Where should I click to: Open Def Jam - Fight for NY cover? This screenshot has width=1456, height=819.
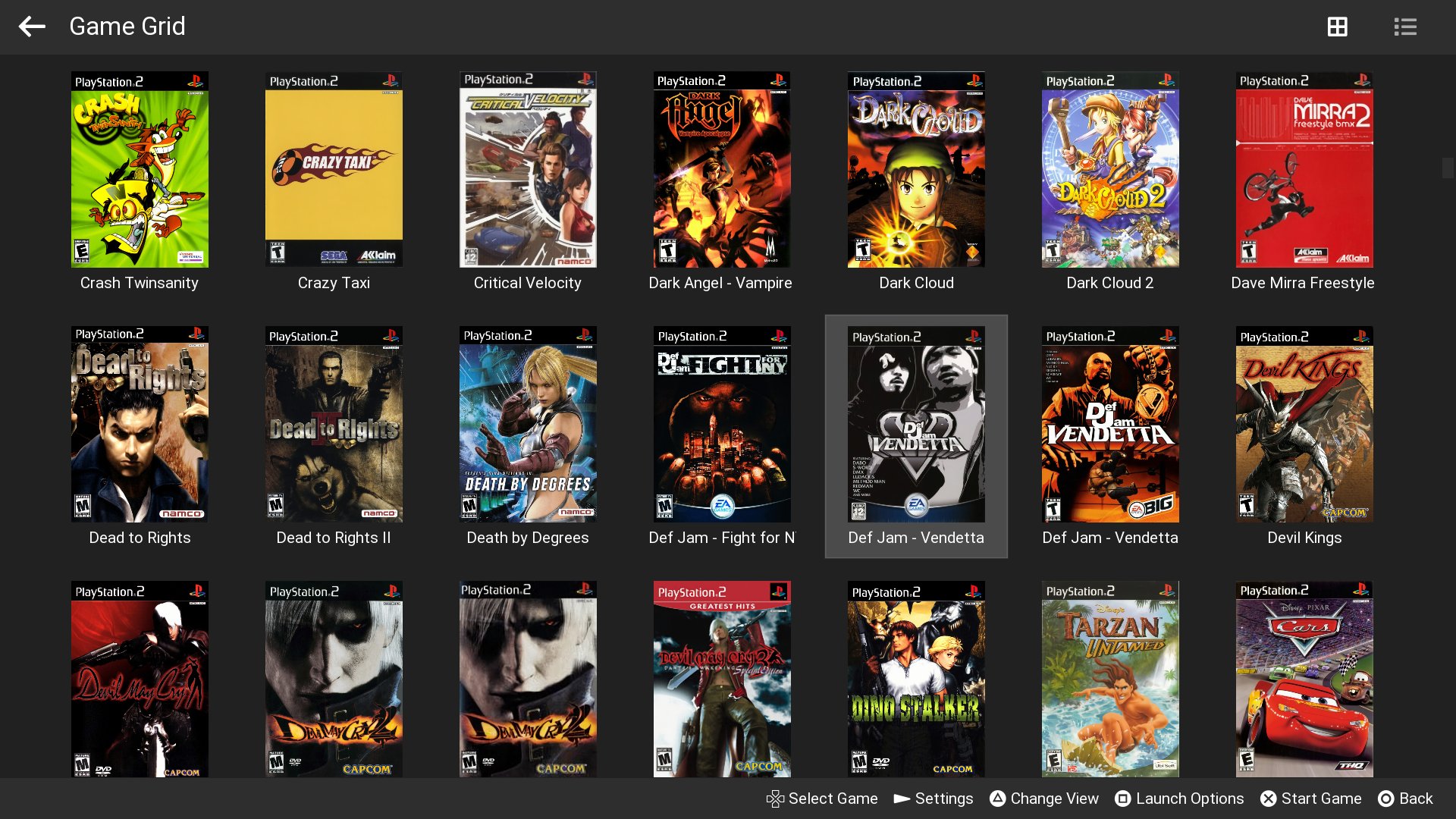coord(722,424)
